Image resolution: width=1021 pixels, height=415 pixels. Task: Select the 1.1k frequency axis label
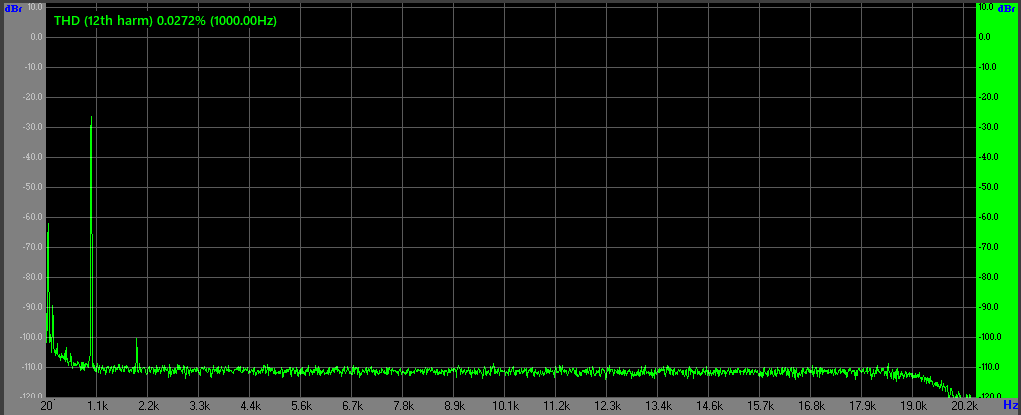[97, 407]
